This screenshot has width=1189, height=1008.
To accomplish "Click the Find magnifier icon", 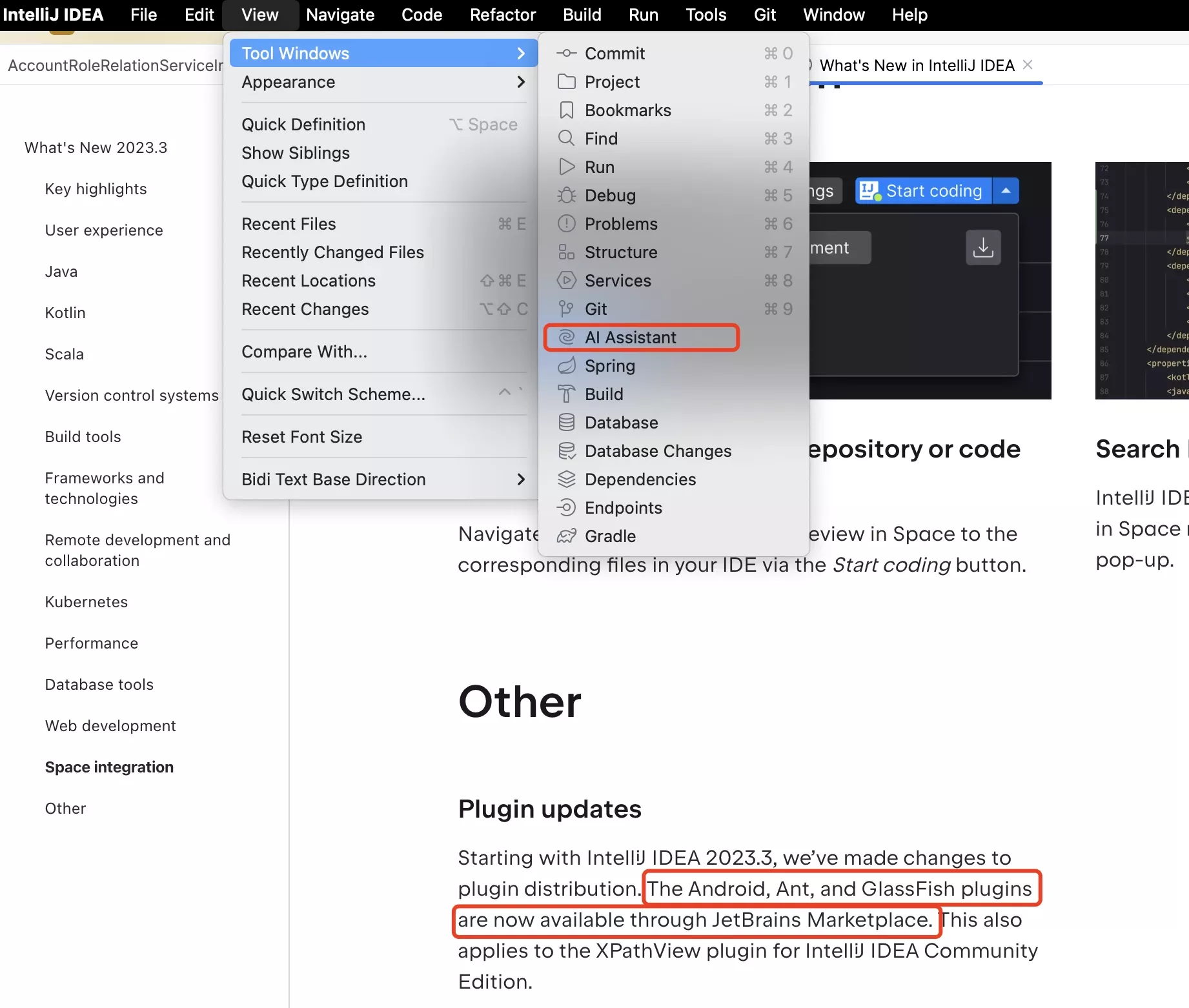I will pos(566,139).
